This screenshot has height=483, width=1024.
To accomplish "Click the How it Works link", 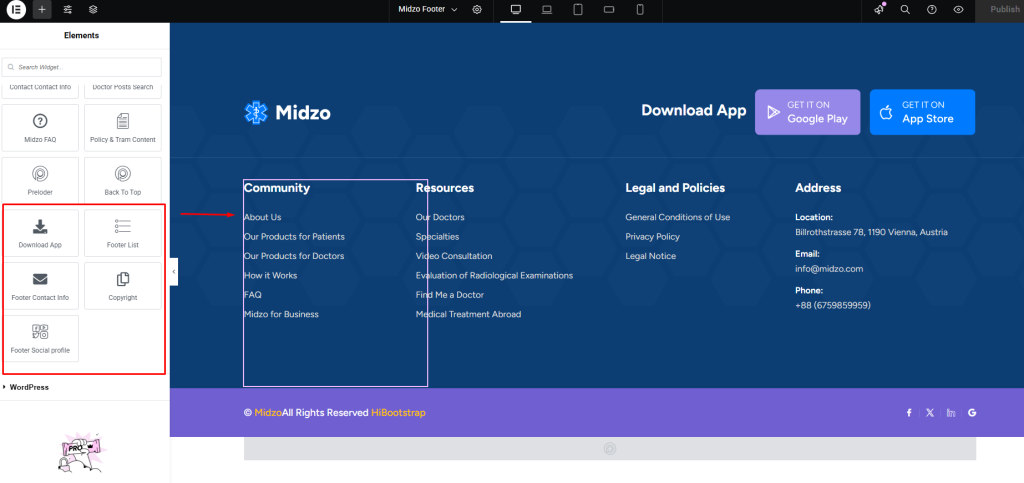I will 270,275.
